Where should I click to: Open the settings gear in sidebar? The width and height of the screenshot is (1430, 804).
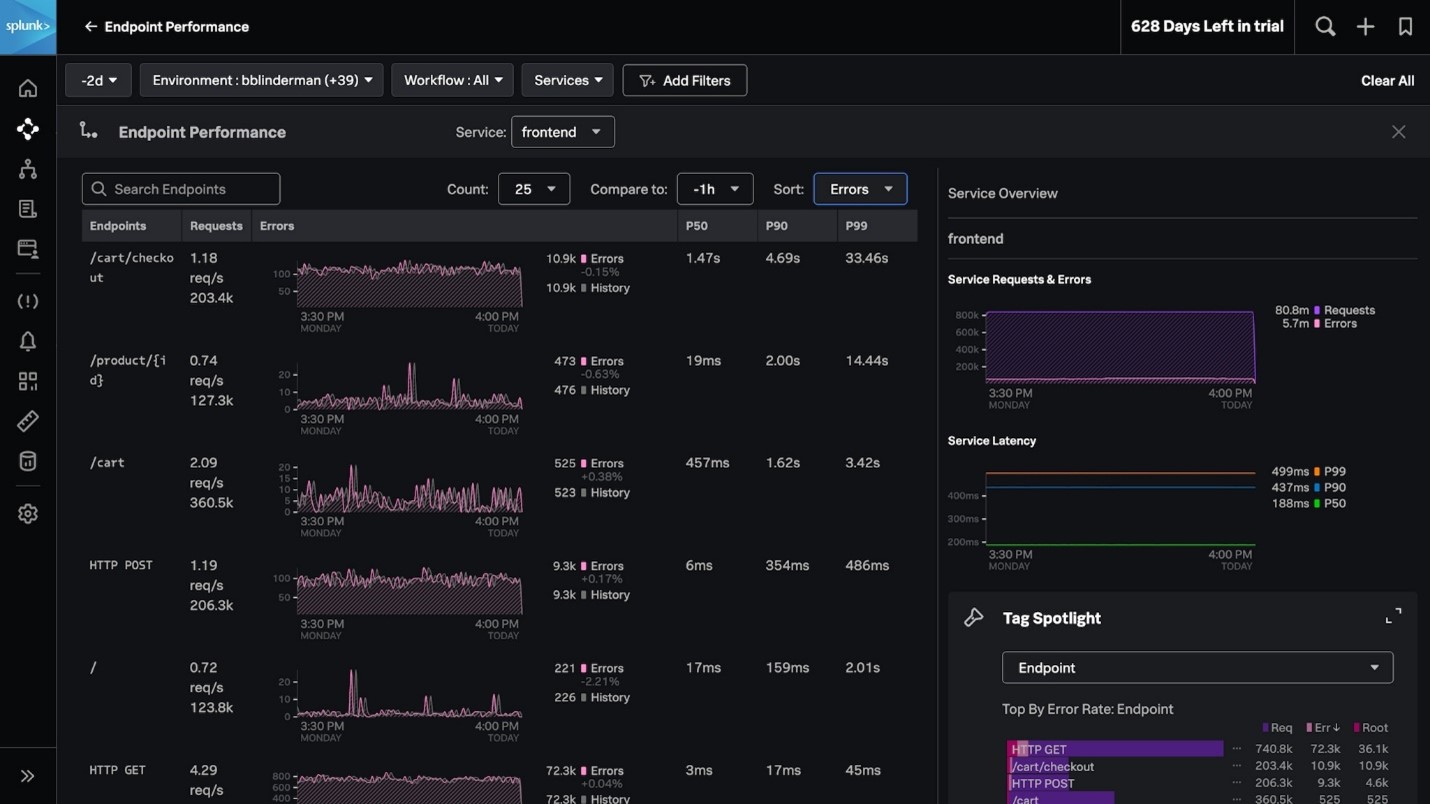[28, 514]
